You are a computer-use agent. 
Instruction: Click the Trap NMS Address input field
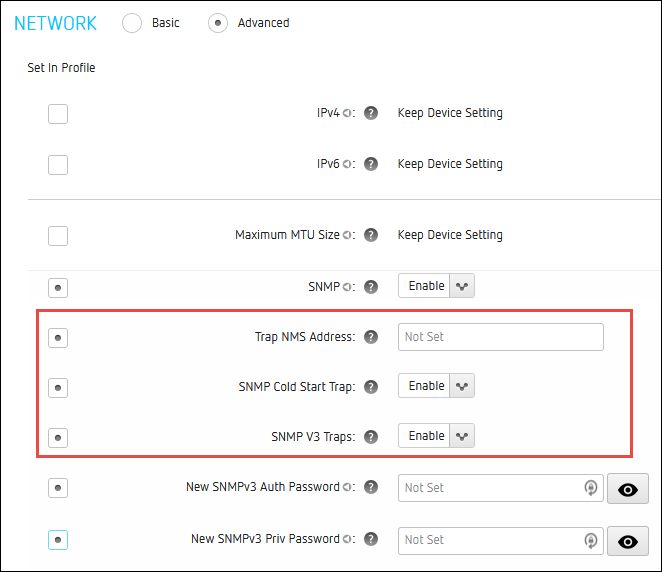(501, 337)
